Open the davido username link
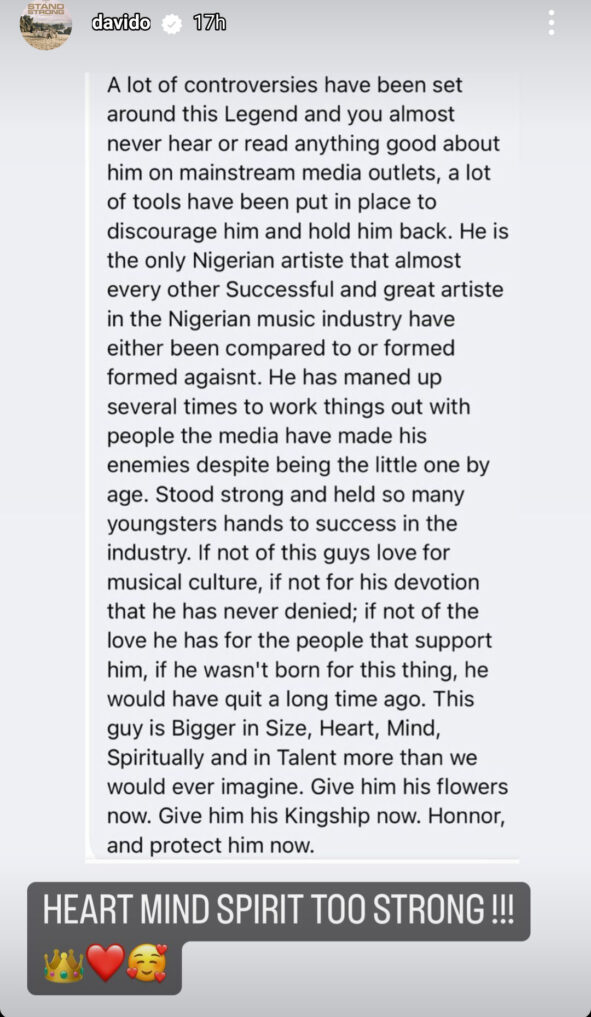The image size is (591, 1017). pyautogui.click(x=121, y=23)
